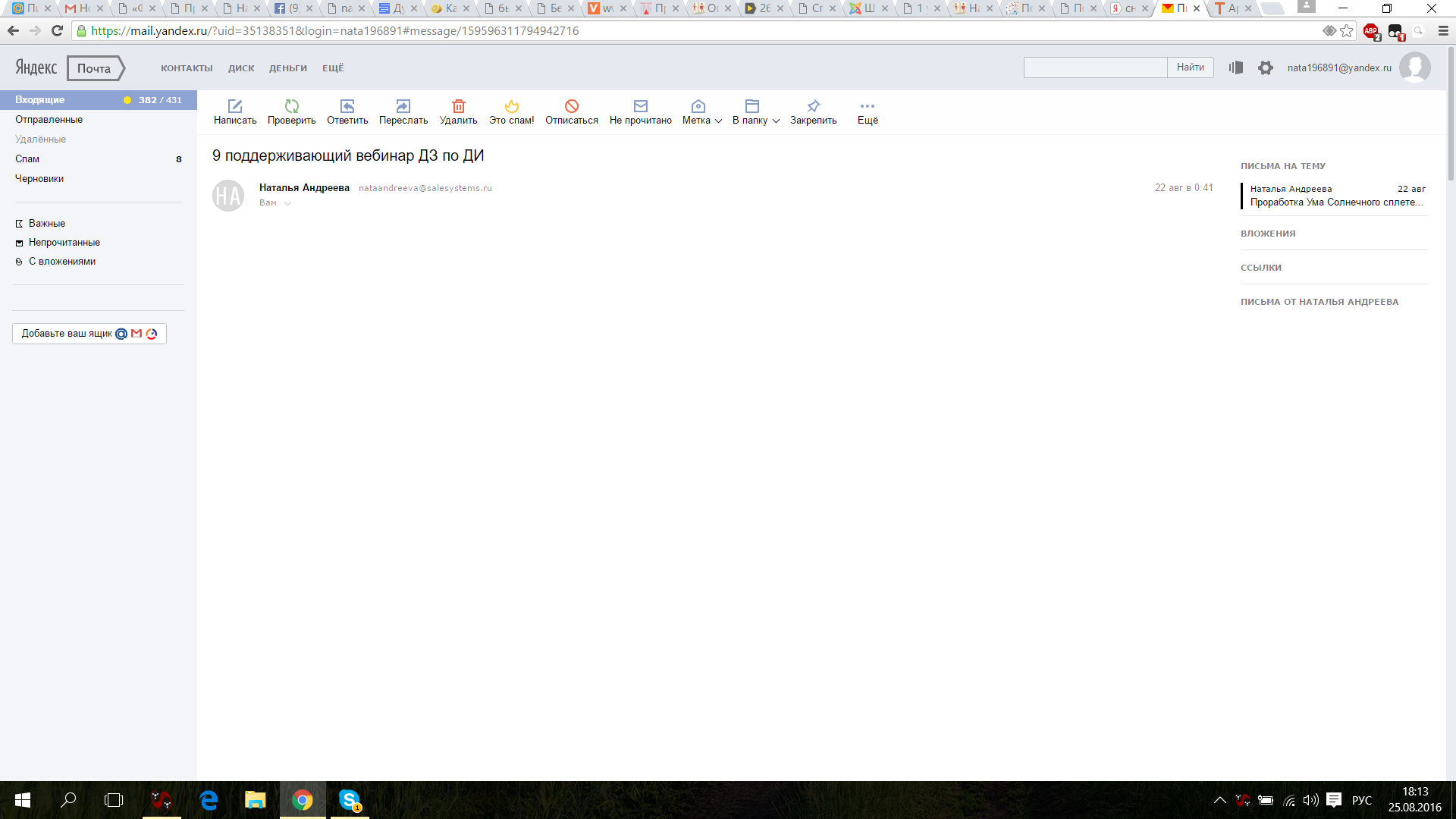The height and width of the screenshot is (819, 1456).
Task: Click the Проверить refresh mail icon
Action: pos(291,106)
